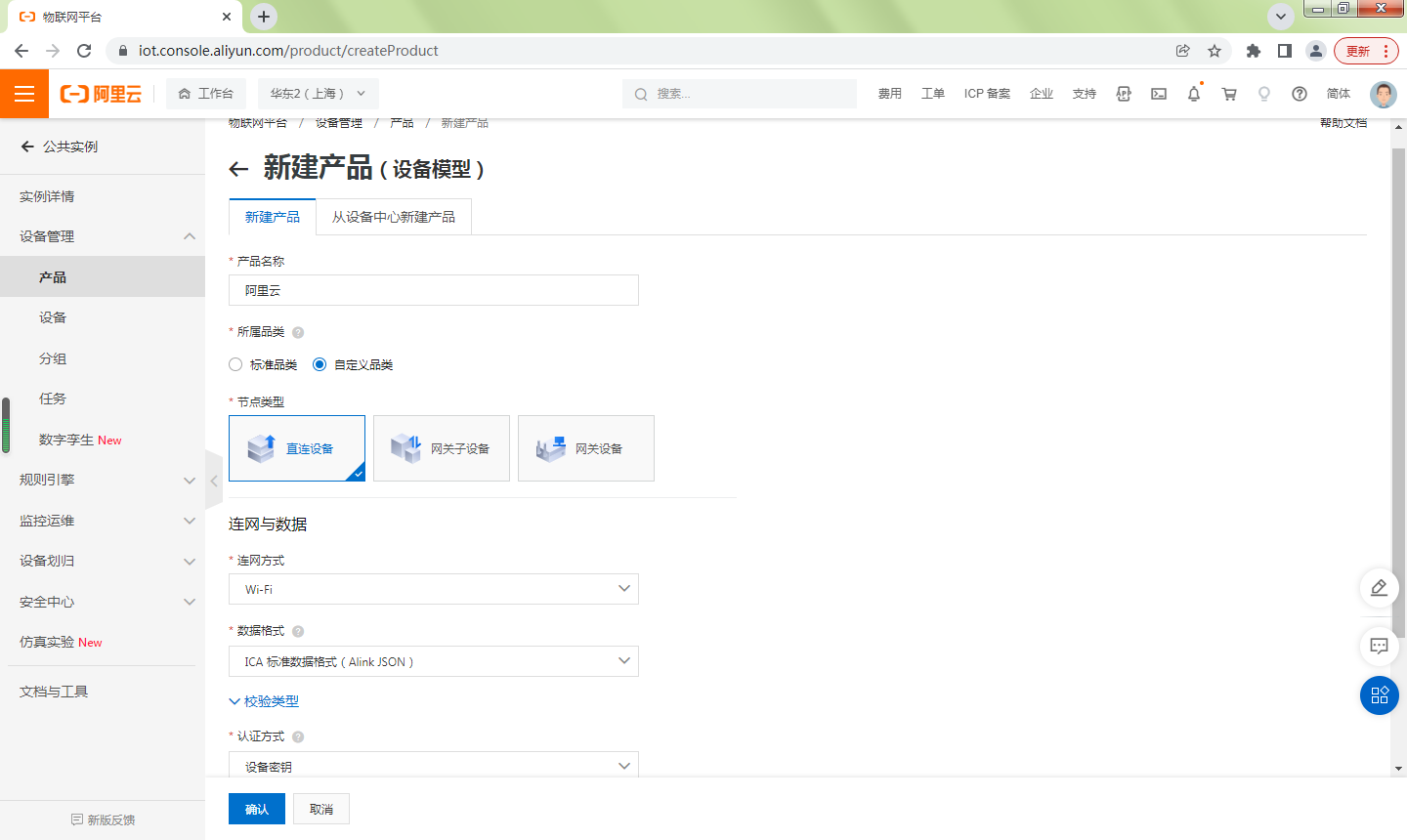Expand the 监控运维 sidebar section
1407x840 pixels.
190,521
